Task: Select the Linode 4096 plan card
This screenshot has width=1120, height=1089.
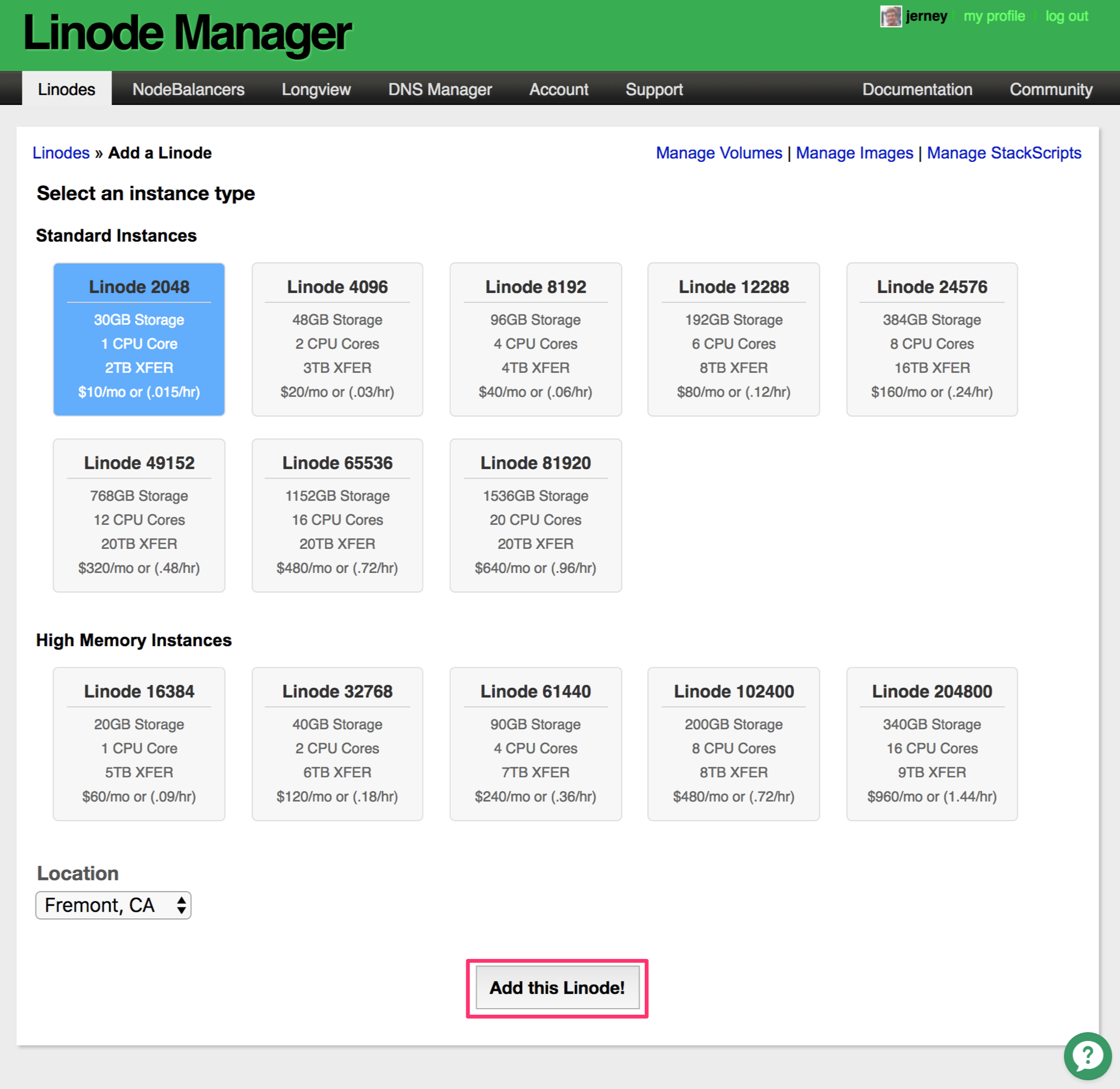Action: coord(337,339)
